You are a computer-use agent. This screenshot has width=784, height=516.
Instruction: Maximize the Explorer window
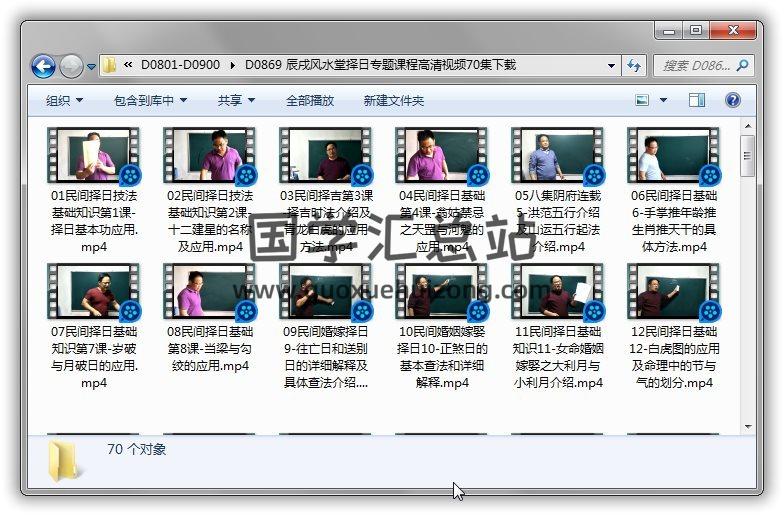696,30
